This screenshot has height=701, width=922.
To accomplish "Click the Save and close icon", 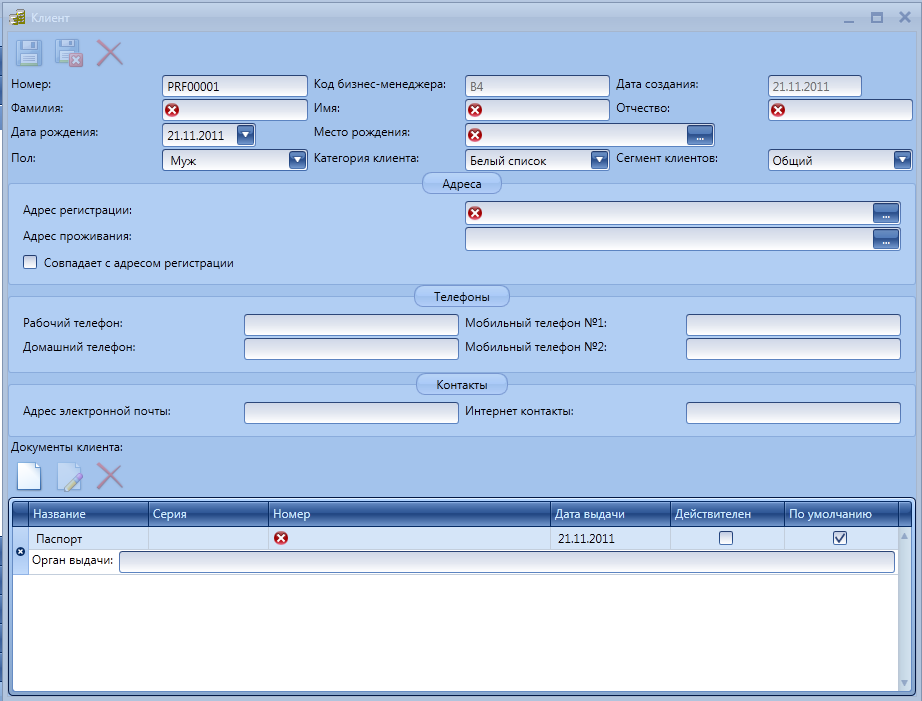I will pos(68,53).
